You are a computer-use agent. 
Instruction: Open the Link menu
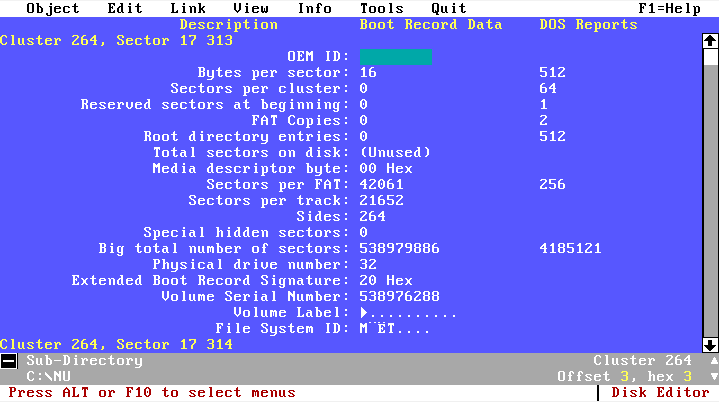[187, 8]
